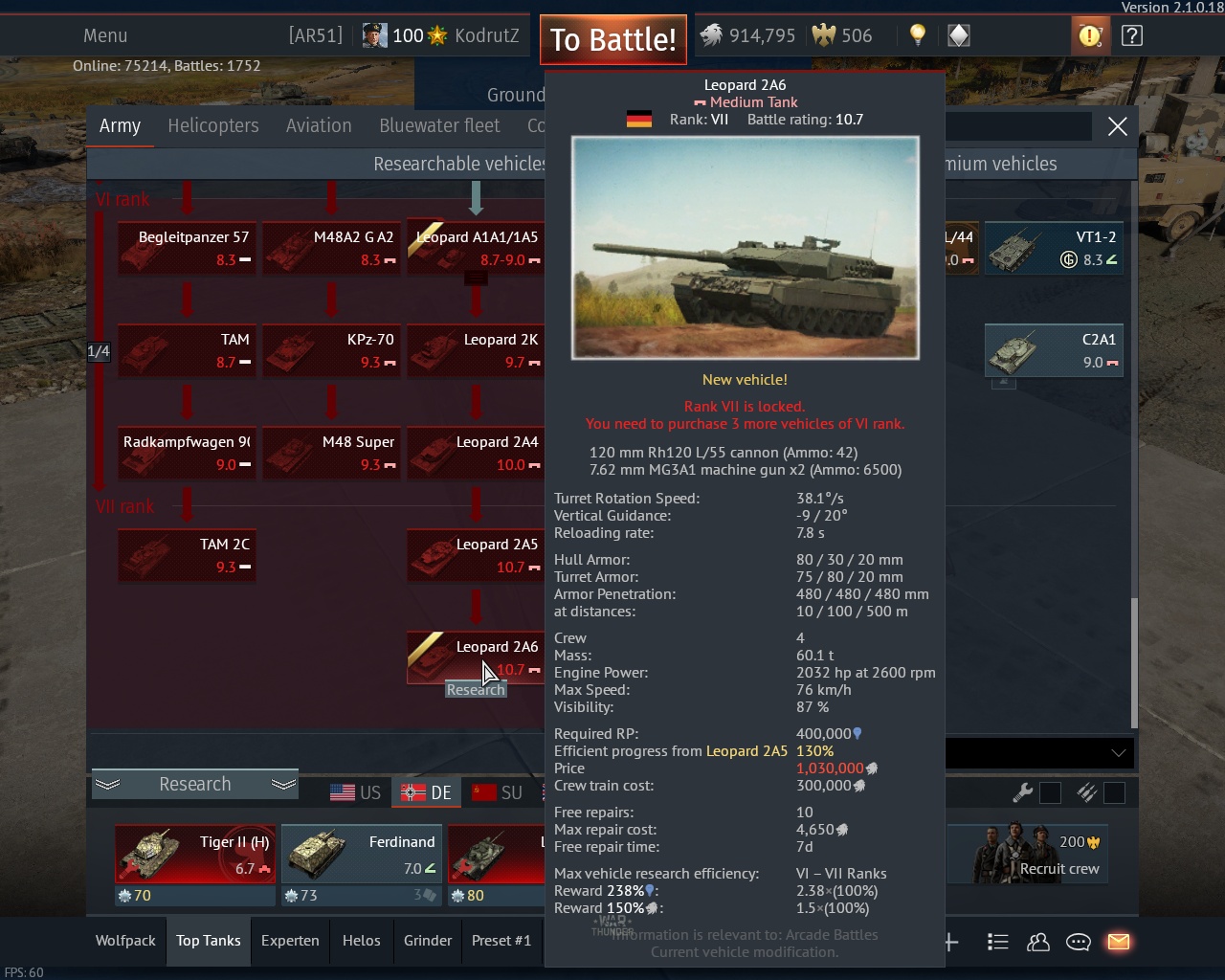Click Recruit crew for 200 eagles
Viewport: 1225px width, 980px height.
click(1028, 855)
